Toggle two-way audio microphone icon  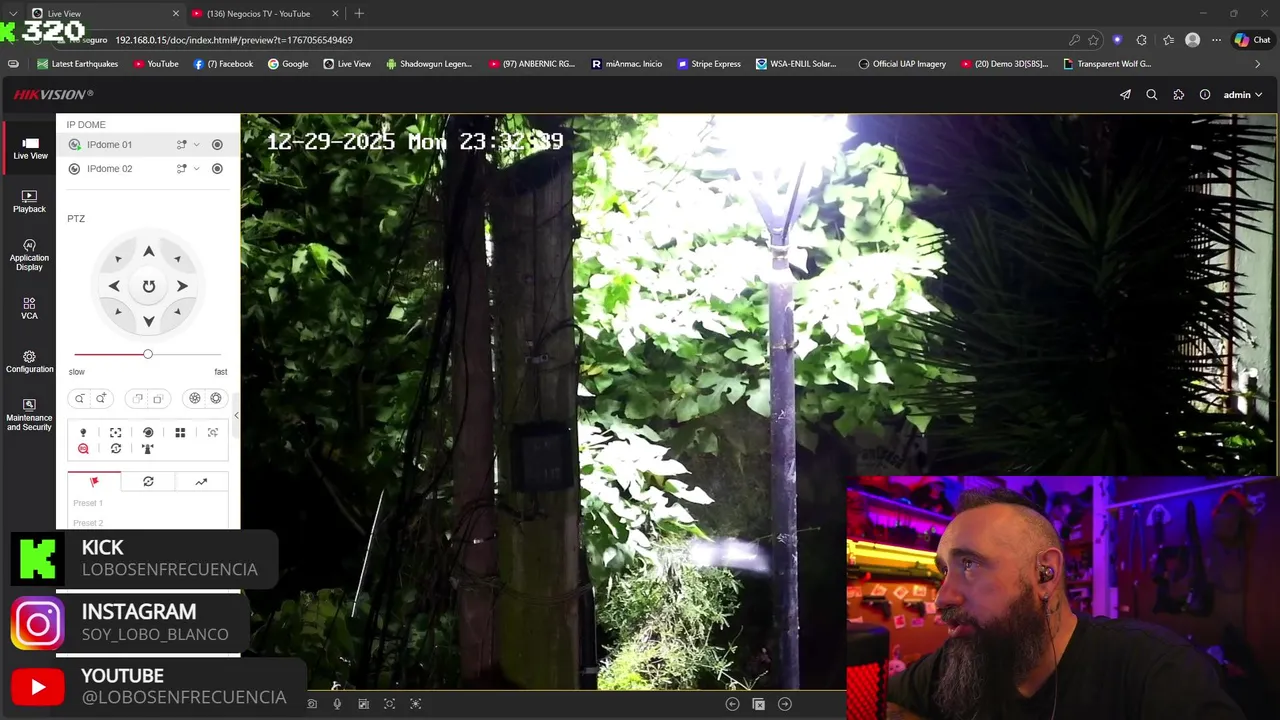(337, 704)
